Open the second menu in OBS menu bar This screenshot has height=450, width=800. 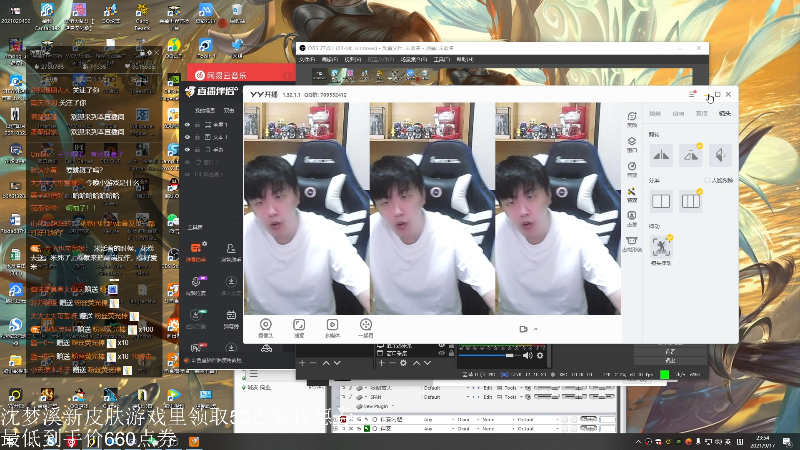tap(330, 60)
